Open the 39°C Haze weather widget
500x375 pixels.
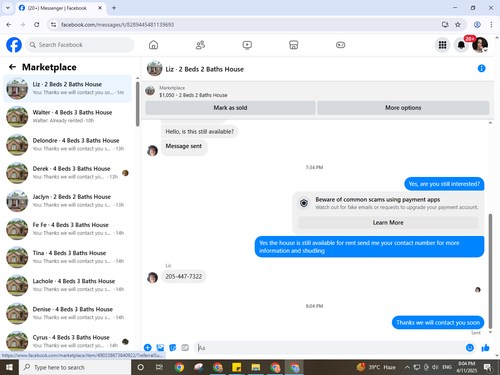[x=376, y=367]
